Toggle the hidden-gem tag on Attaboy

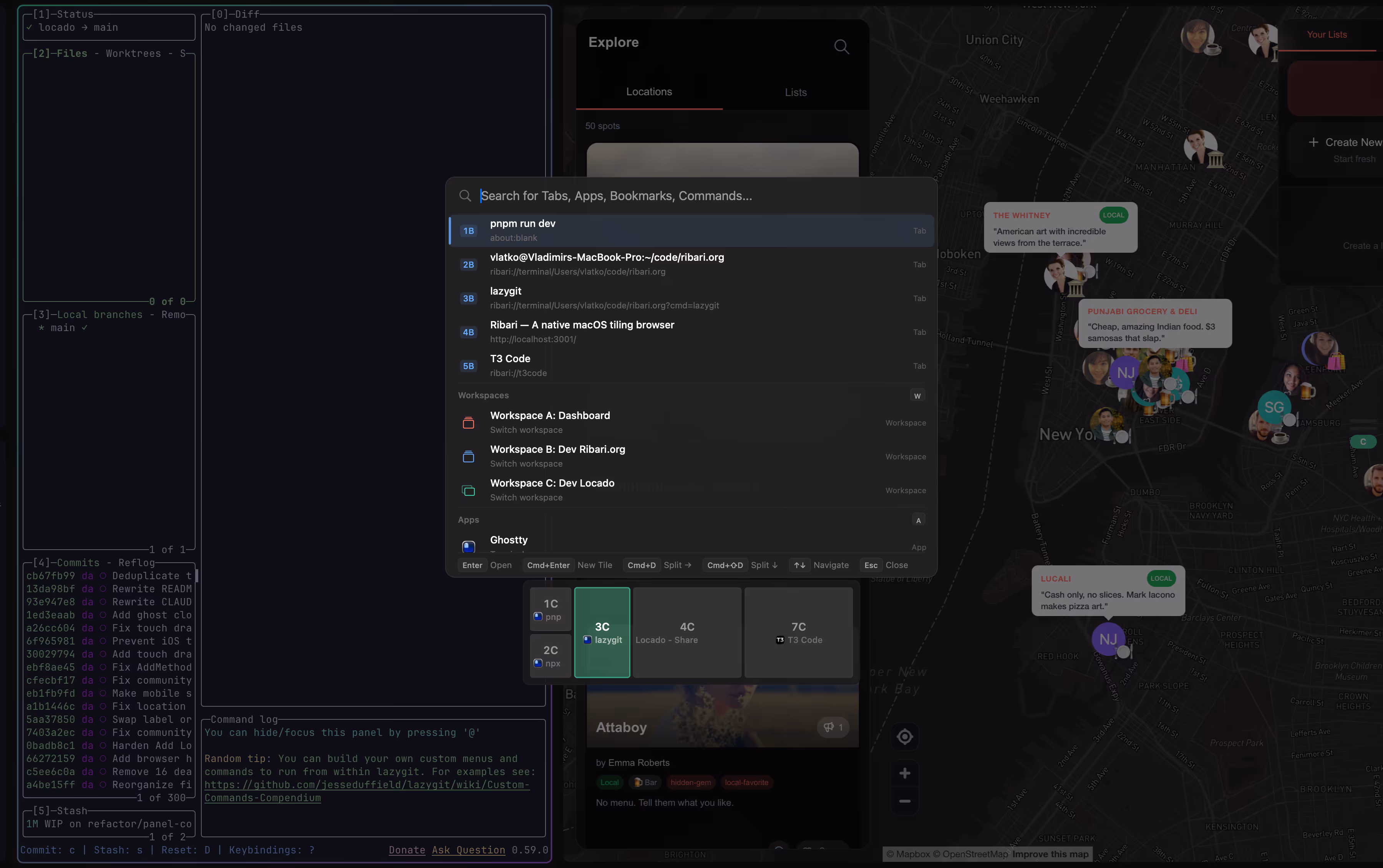pos(690,782)
